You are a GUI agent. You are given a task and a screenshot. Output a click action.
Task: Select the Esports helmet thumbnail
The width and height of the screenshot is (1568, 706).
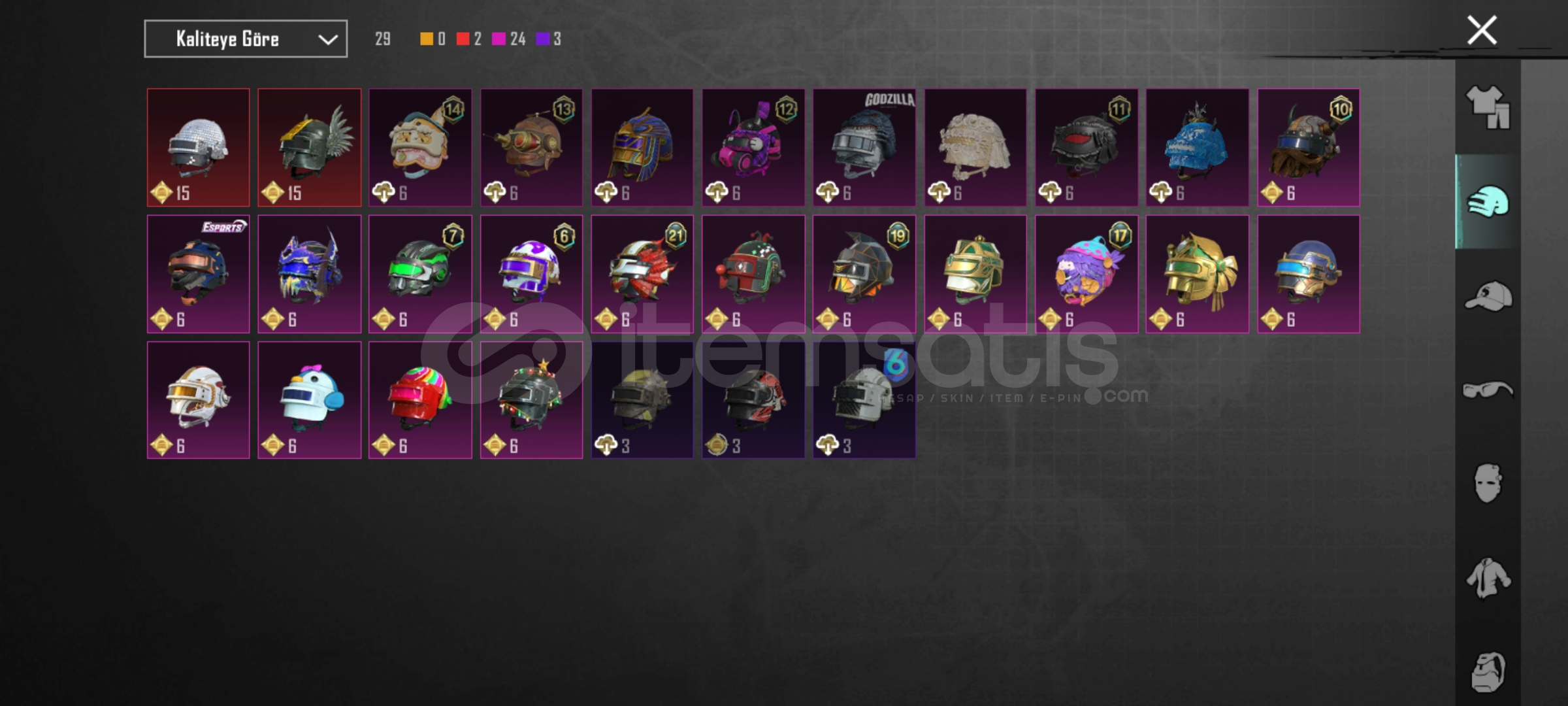(x=198, y=274)
